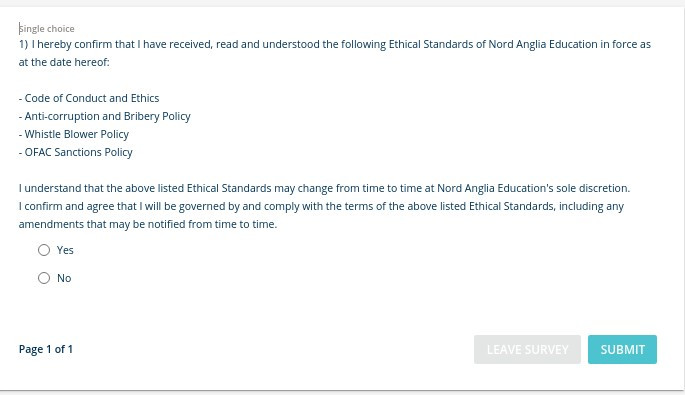Click the 'I confirm and agree' sentence
Screen dimensions: 685x395
coord(321,206)
